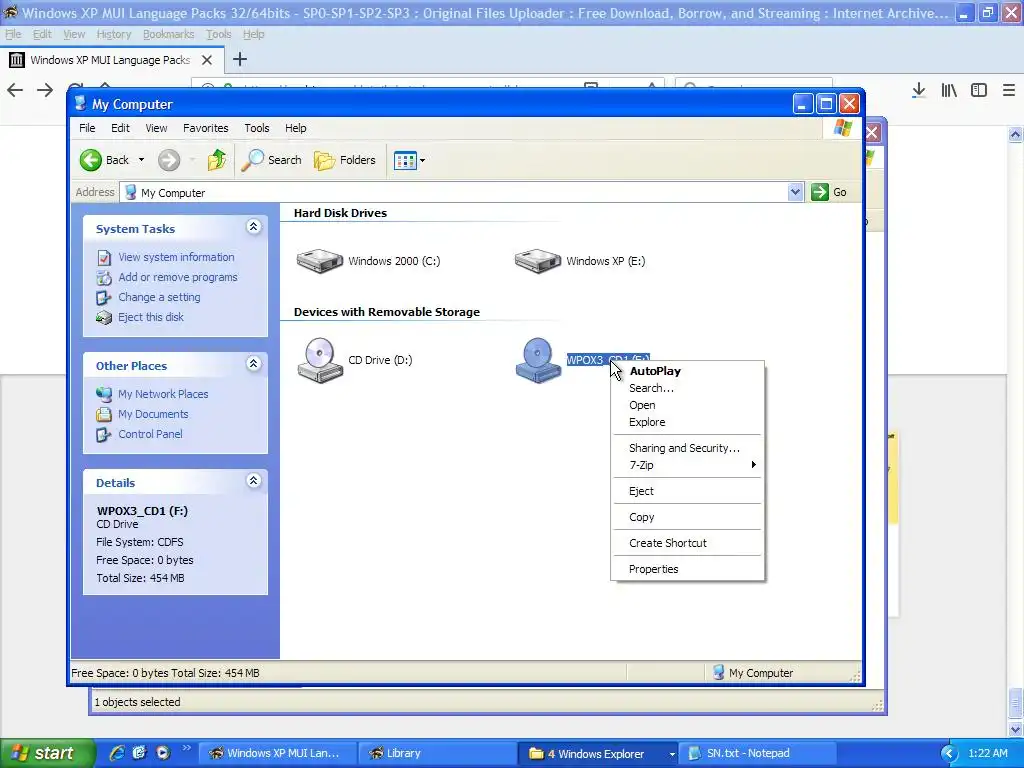Screen dimensions: 1024x768
Task: Choose Eject from context menu
Action: tap(687, 491)
